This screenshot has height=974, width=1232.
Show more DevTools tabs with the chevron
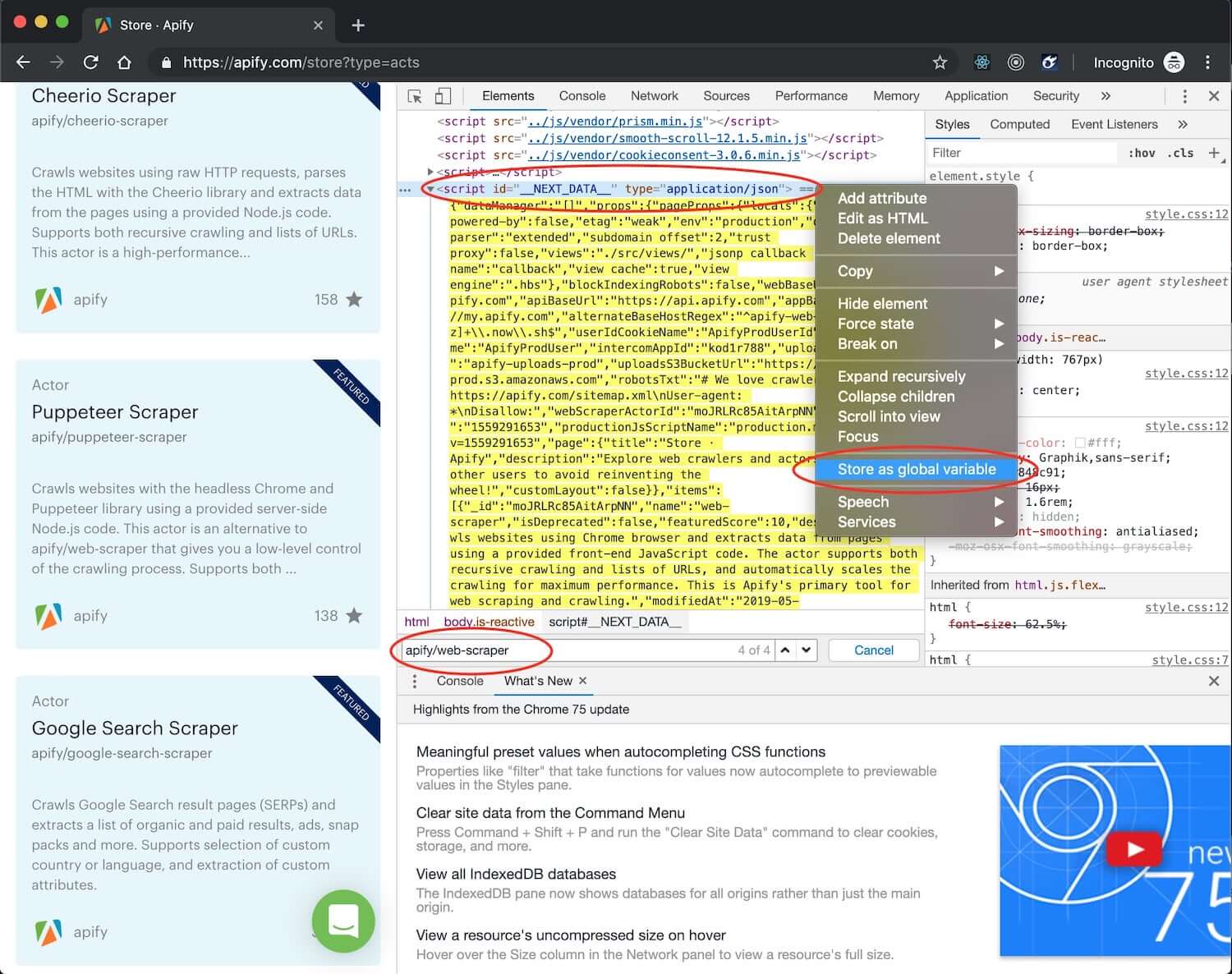pyautogui.click(x=1106, y=96)
